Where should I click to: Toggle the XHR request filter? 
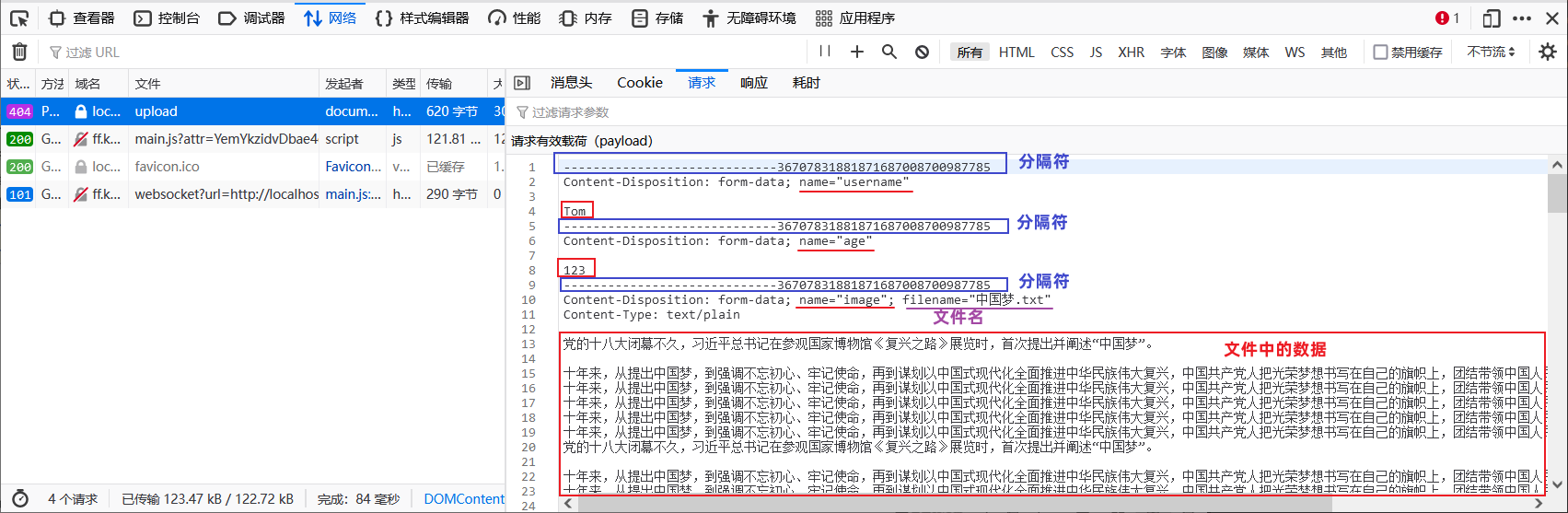tap(1131, 52)
